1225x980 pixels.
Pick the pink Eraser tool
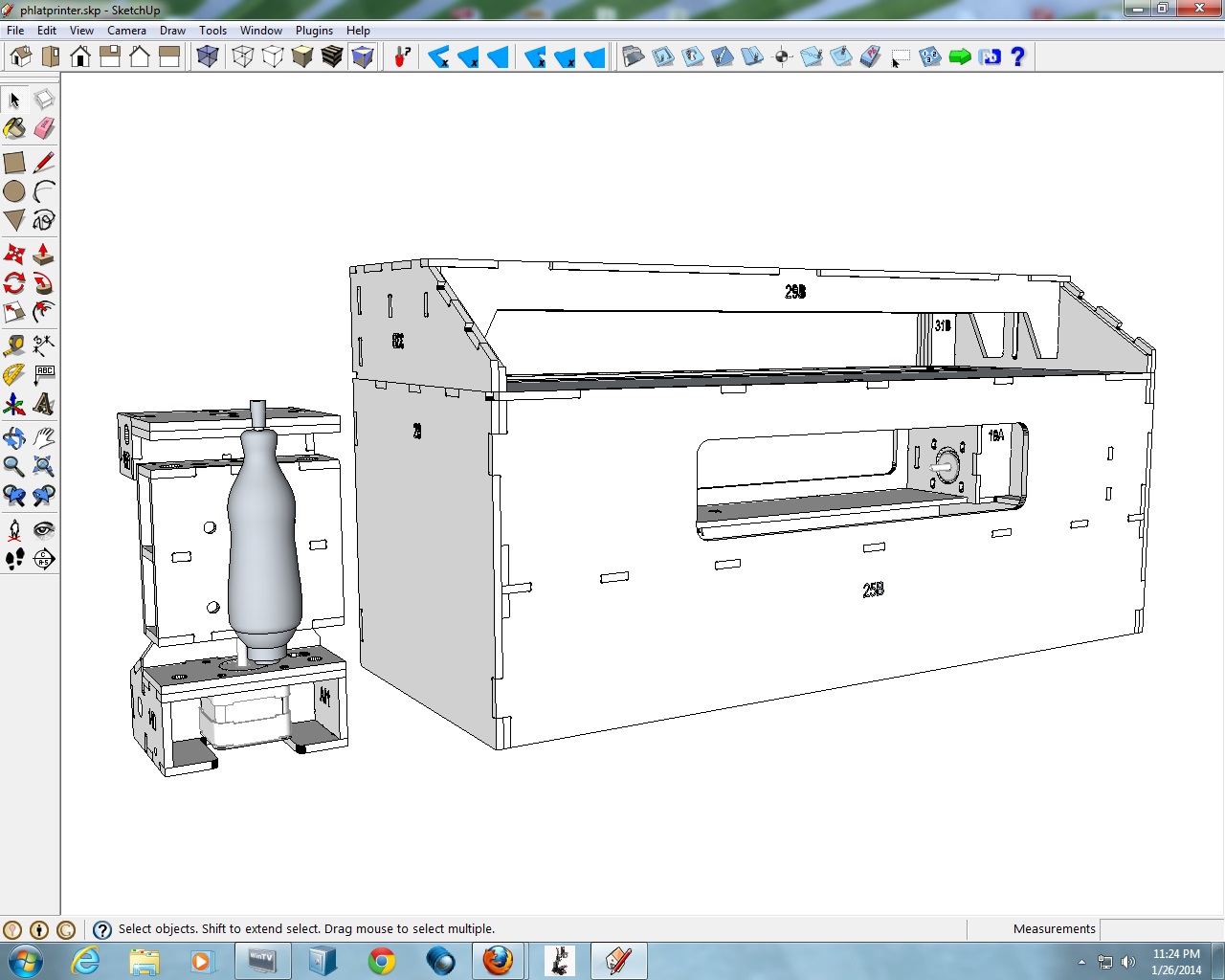pyautogui.click(x=44, y=128)
